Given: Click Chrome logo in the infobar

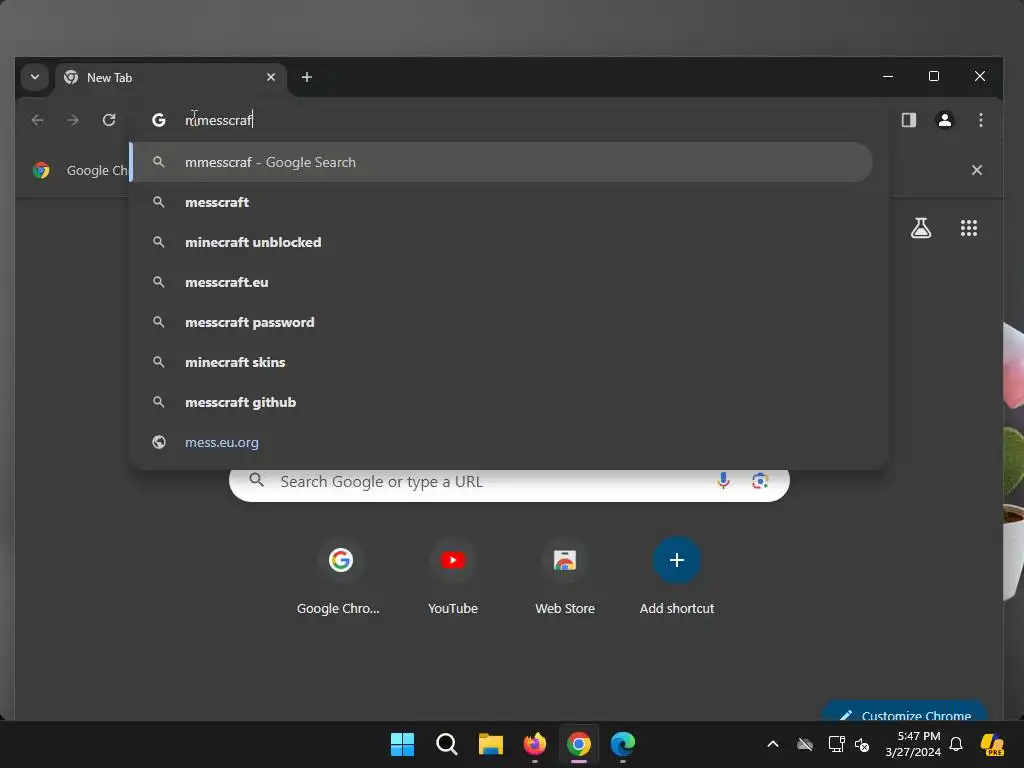Looking at the screenshot, I should (x=41, y=170).
